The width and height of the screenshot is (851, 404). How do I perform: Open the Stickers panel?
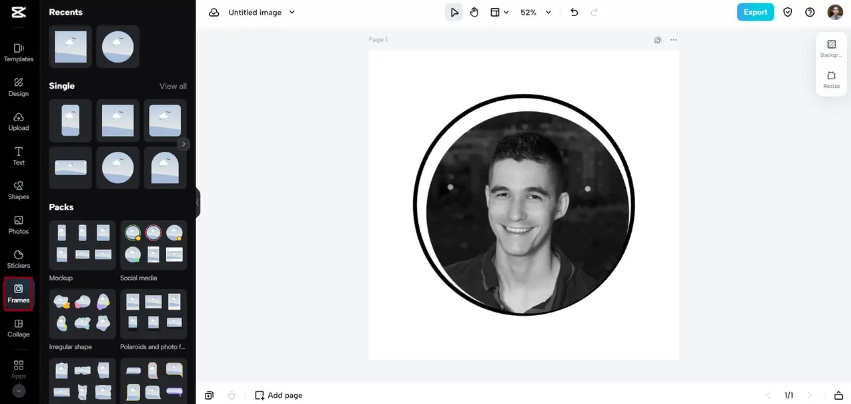pos(18,259)
